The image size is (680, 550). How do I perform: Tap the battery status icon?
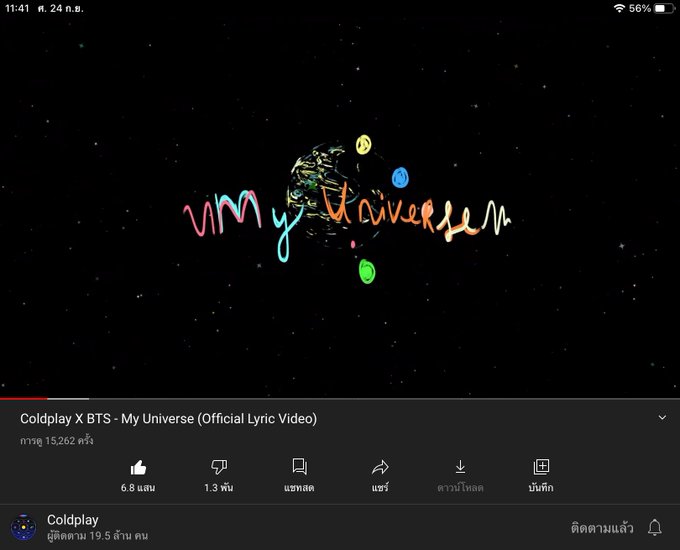pos(664,8)
